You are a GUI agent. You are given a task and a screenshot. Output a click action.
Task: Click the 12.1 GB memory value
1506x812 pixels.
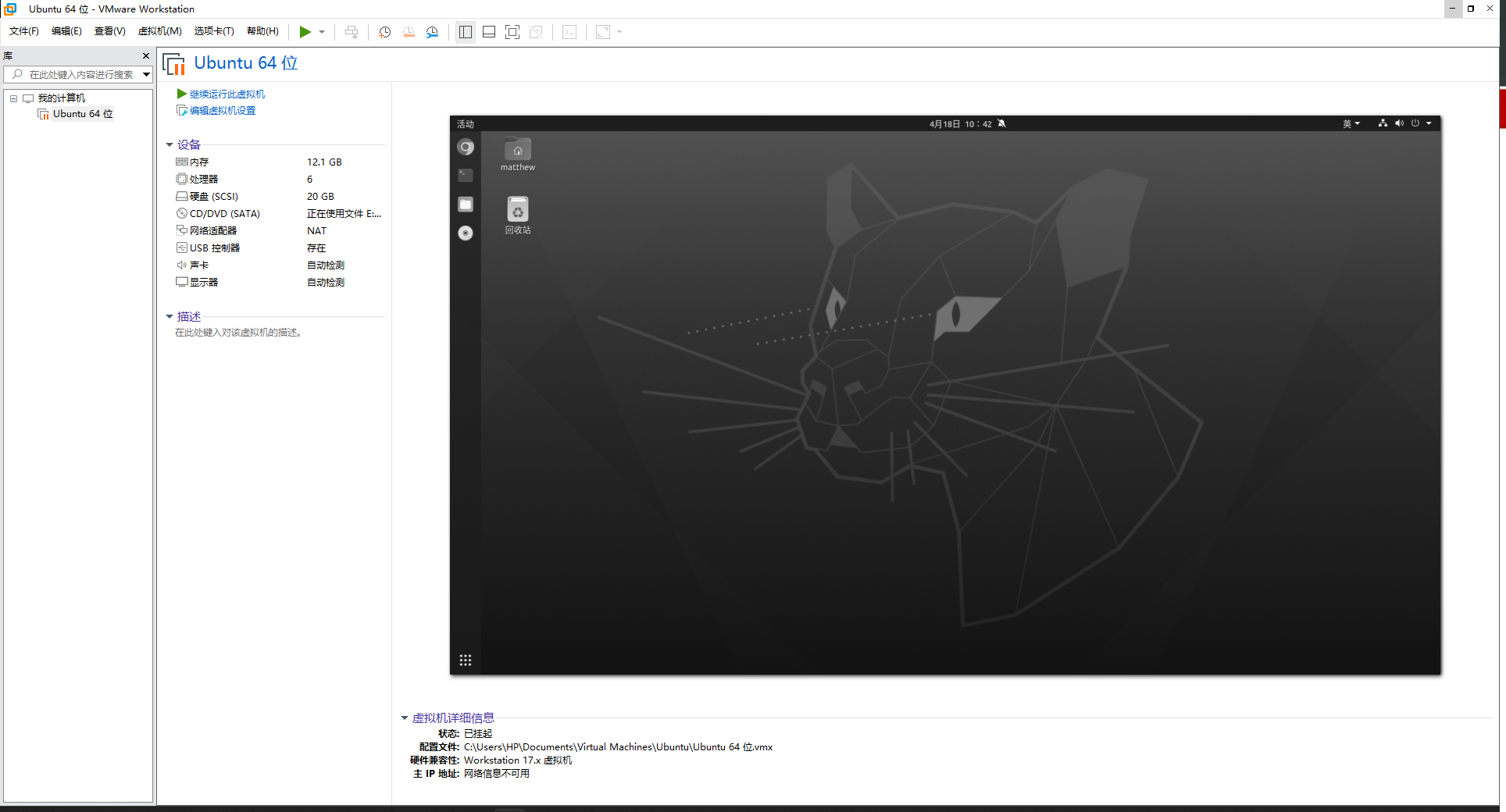click(324, 162)
